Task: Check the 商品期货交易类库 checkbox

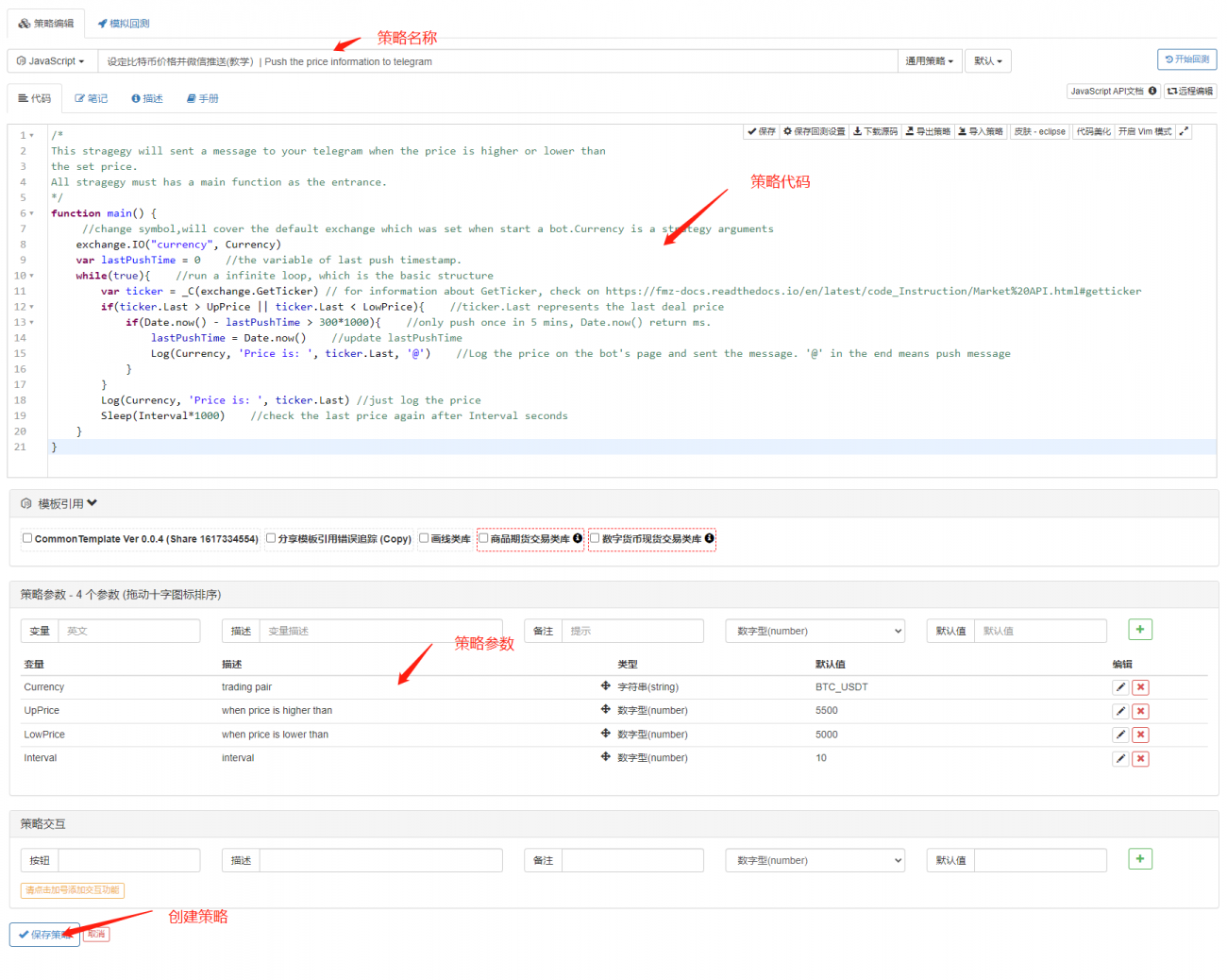Action: tap(483, 538)
